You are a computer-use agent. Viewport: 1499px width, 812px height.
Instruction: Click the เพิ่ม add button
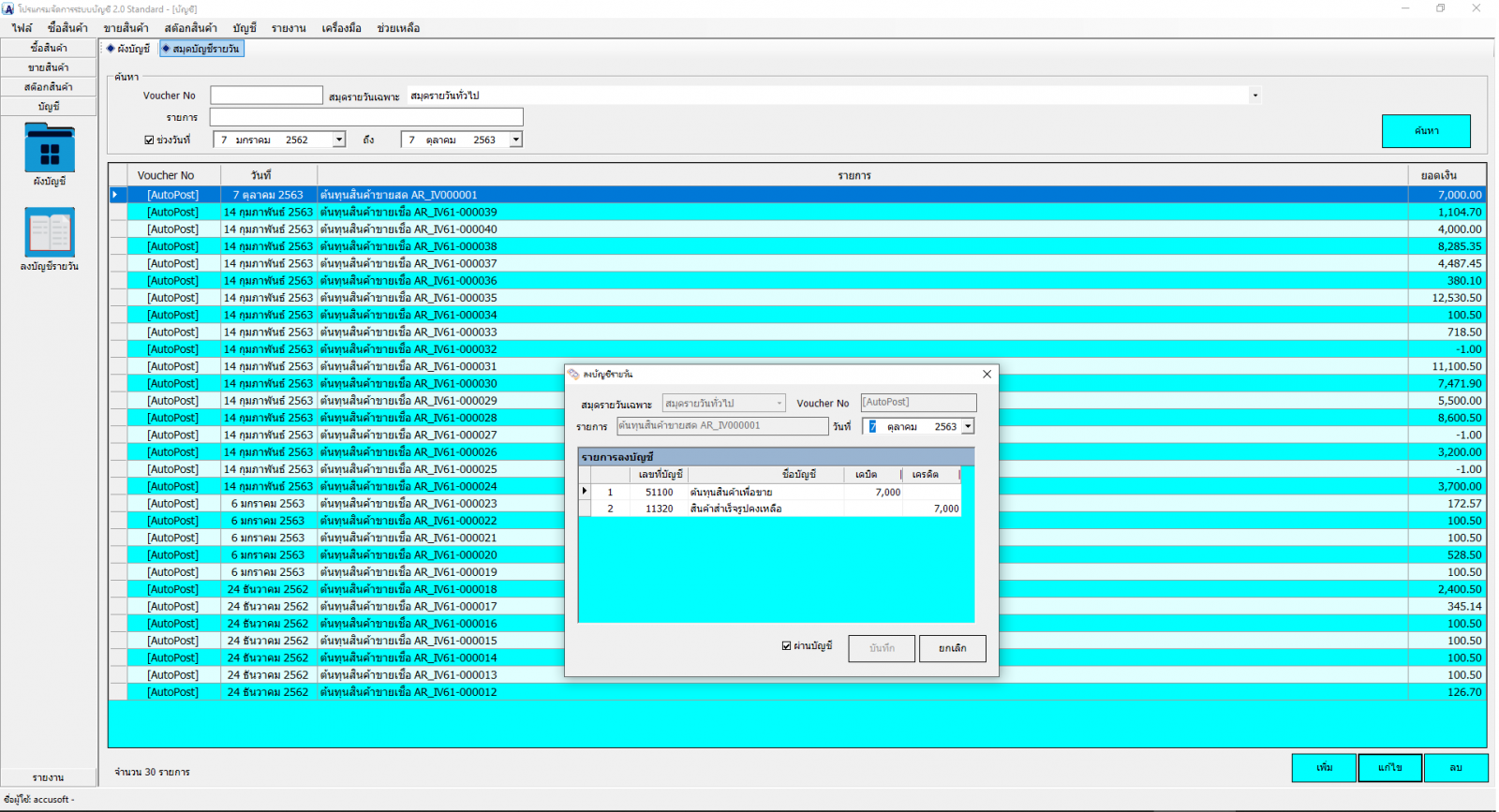(1324, 768)
